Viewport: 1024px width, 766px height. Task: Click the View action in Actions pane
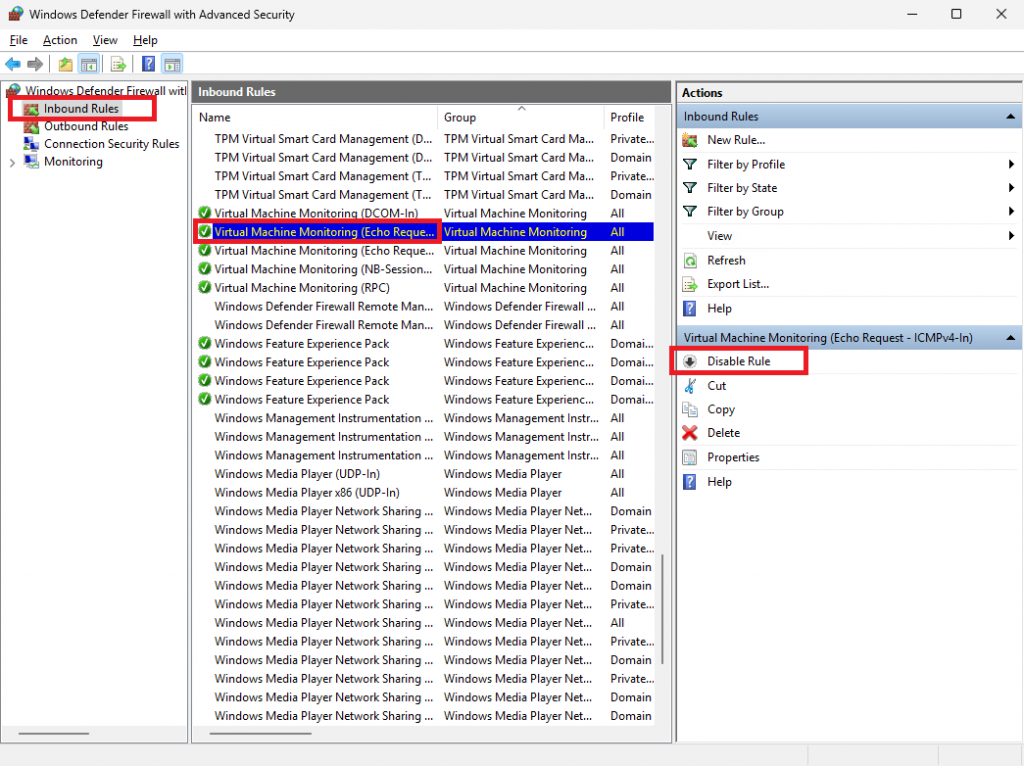719,236
